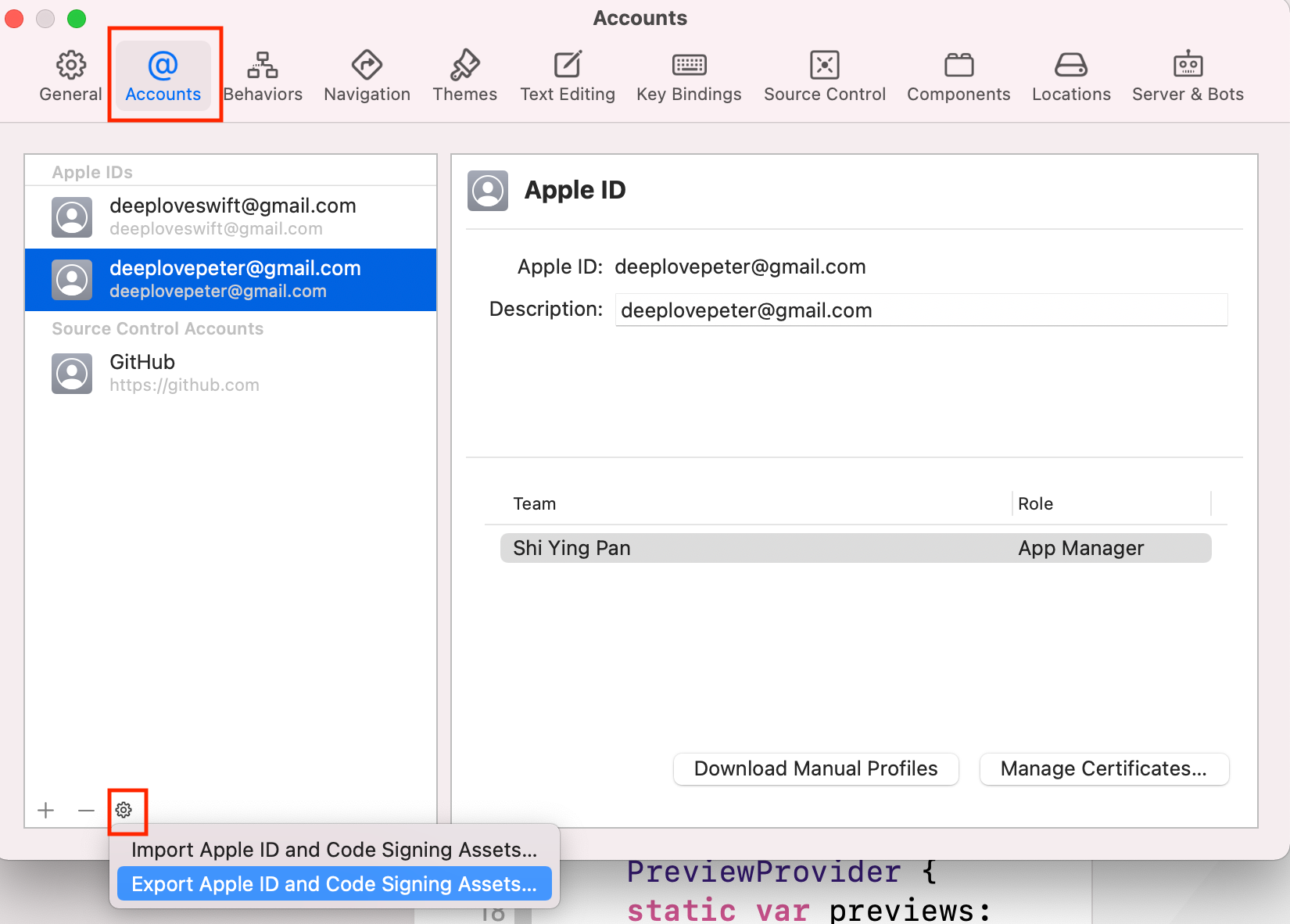The width and height of the screenshot is (1290, 924).
Task: Choose Export Apple ID and Code Signing Assets
Action: (x=335, y=884)
